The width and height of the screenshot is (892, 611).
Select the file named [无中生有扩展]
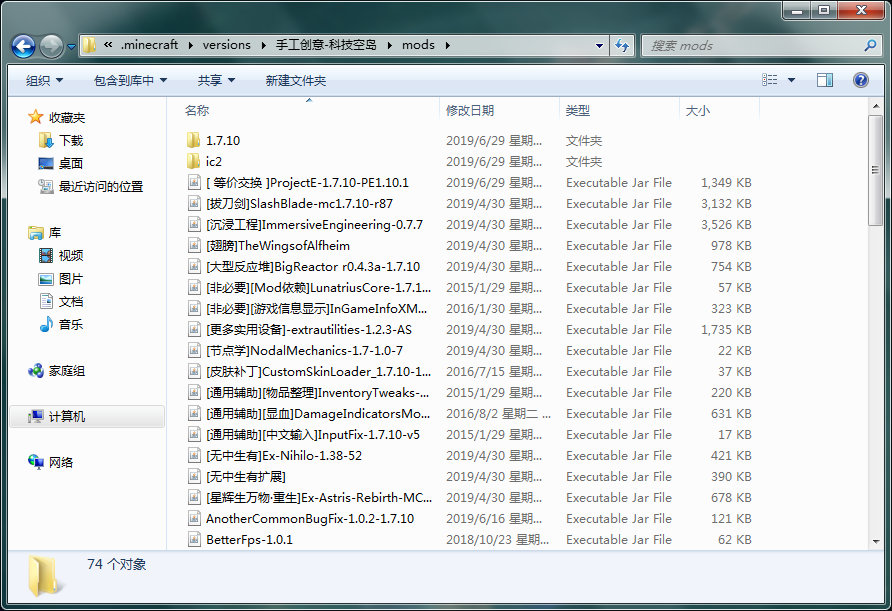246,477
